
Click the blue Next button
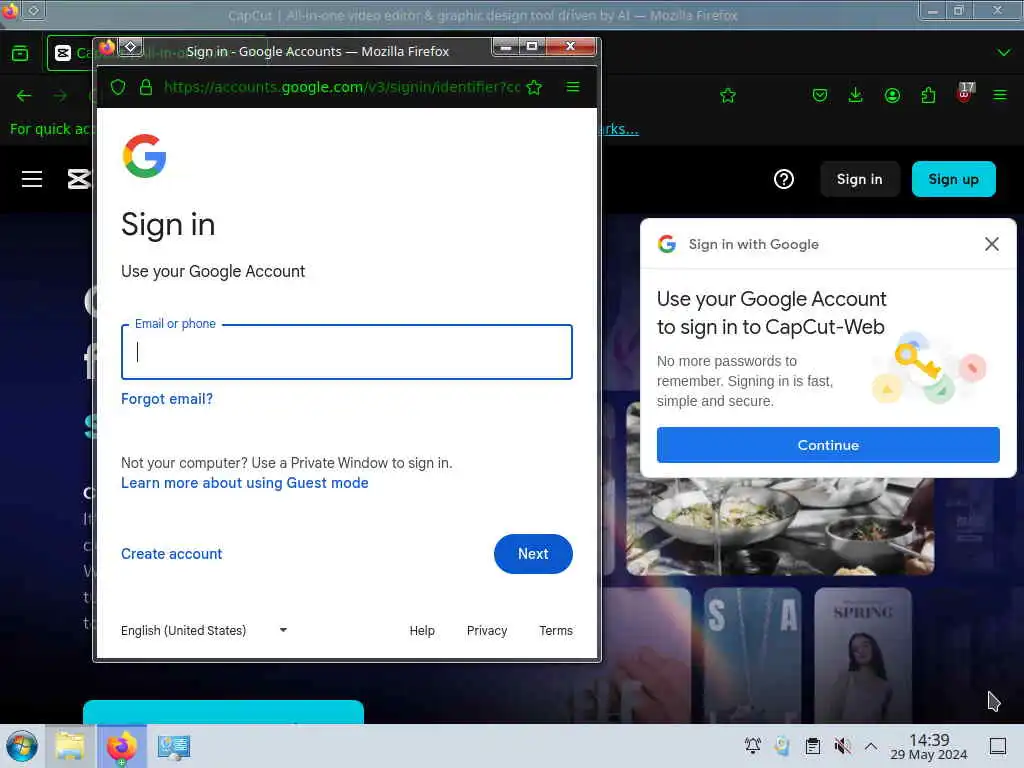point(533,554)
